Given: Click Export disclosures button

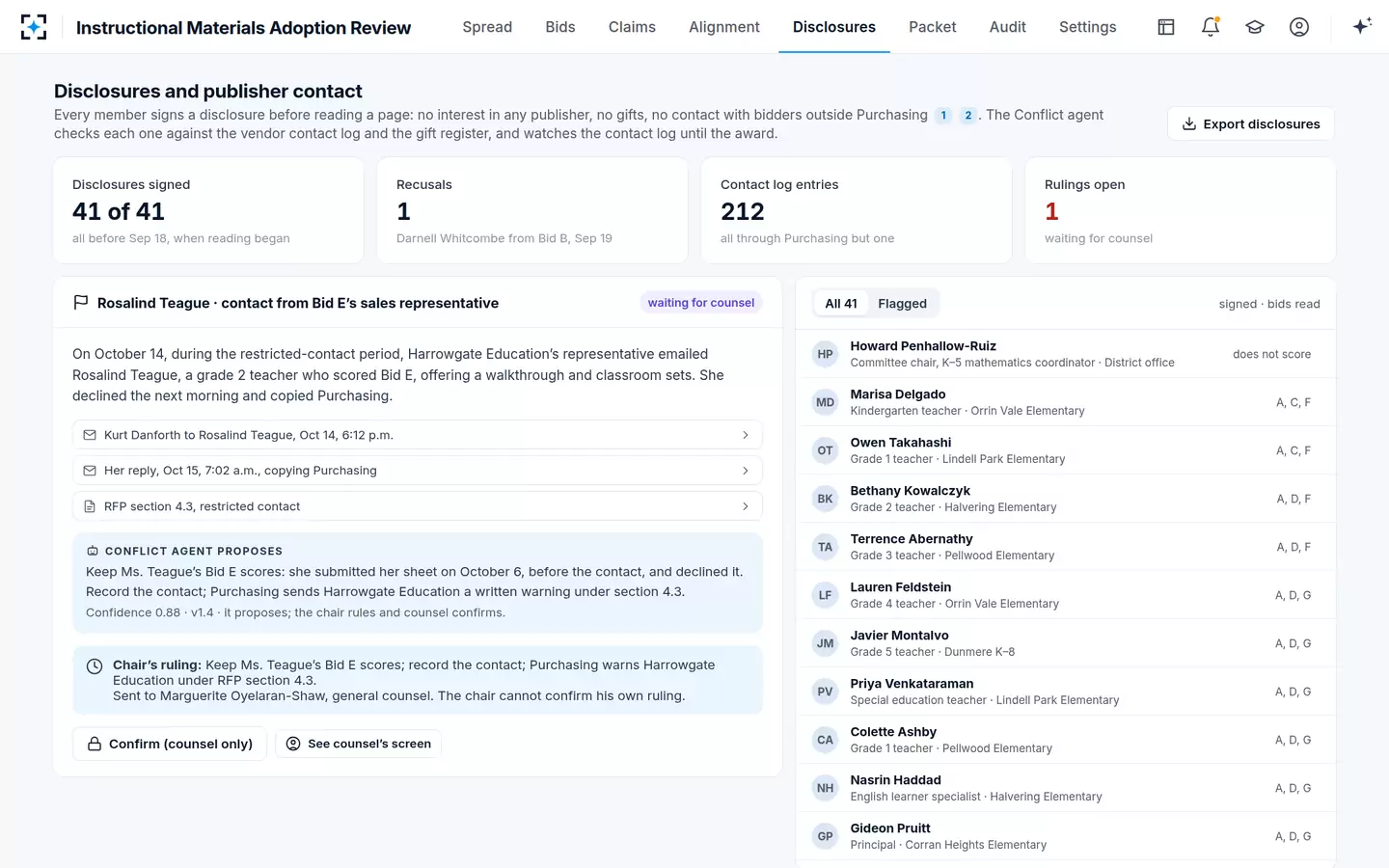Looking at the screenshot, I should pyautogui.click(x=1251, y=123).
